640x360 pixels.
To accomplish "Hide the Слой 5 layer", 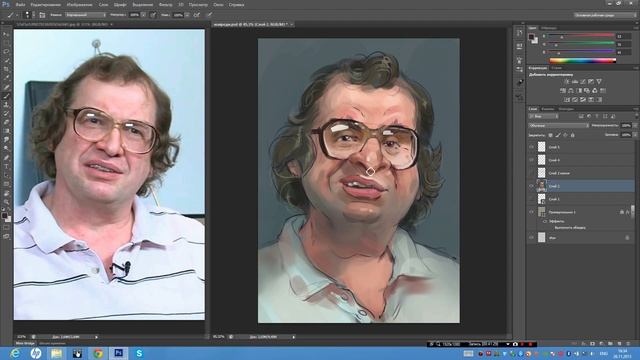I will 531,147.
